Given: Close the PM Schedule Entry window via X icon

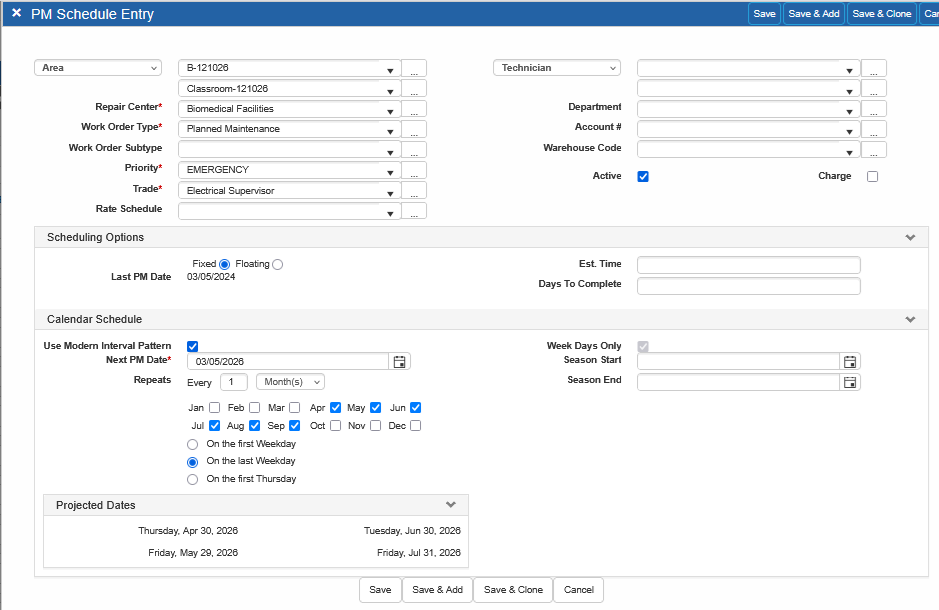Looking at the screenshot, I should 16,14.
